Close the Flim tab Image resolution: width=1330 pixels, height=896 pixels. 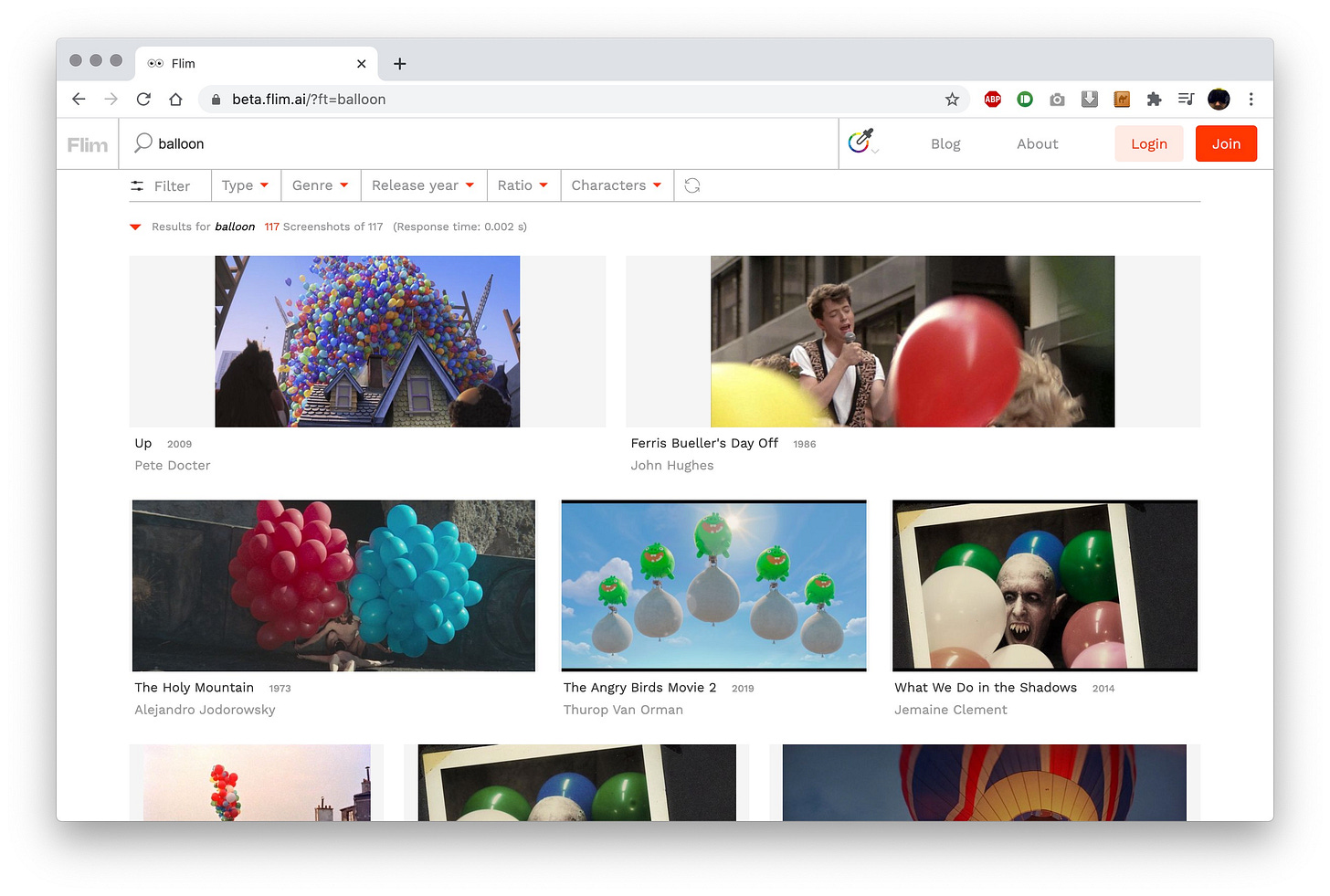click(x=361, y=64)
